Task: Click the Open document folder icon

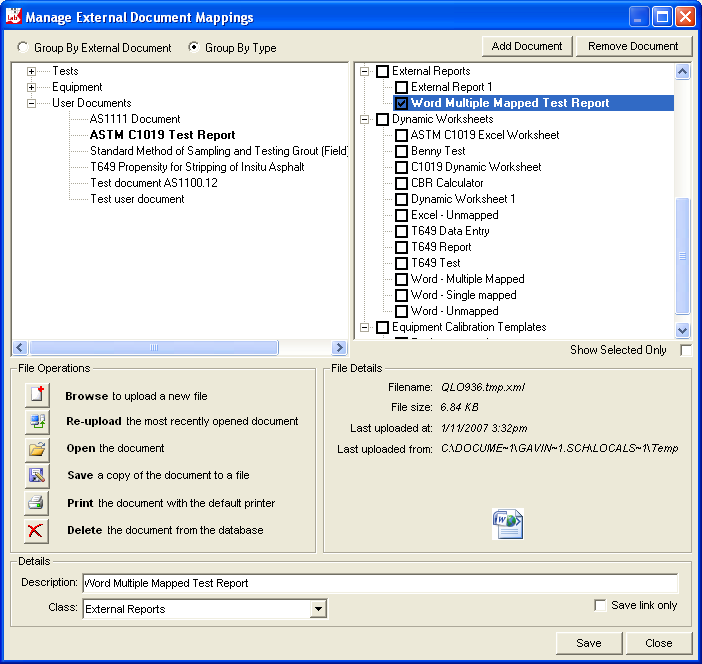Action: click(x=36, y=449)
